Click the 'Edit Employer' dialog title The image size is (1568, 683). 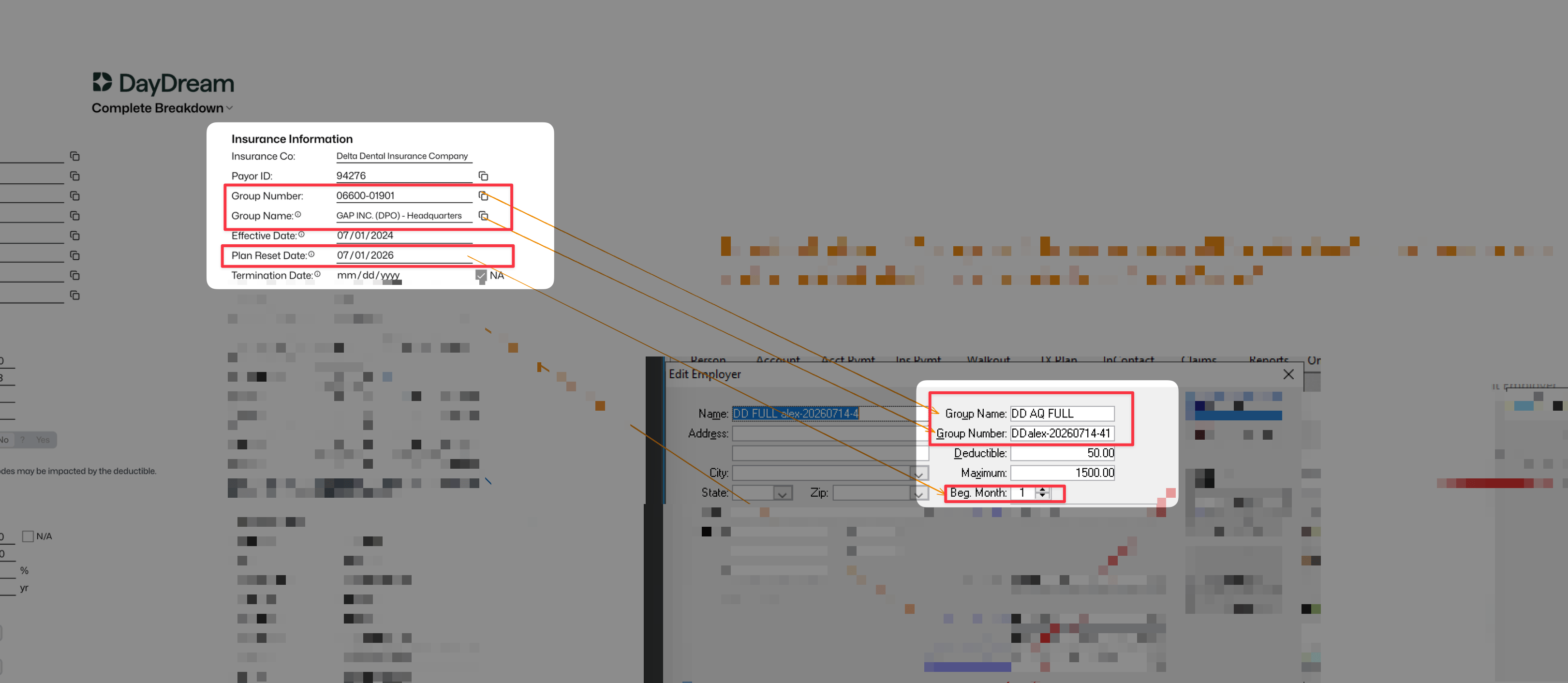pos(705,374)
